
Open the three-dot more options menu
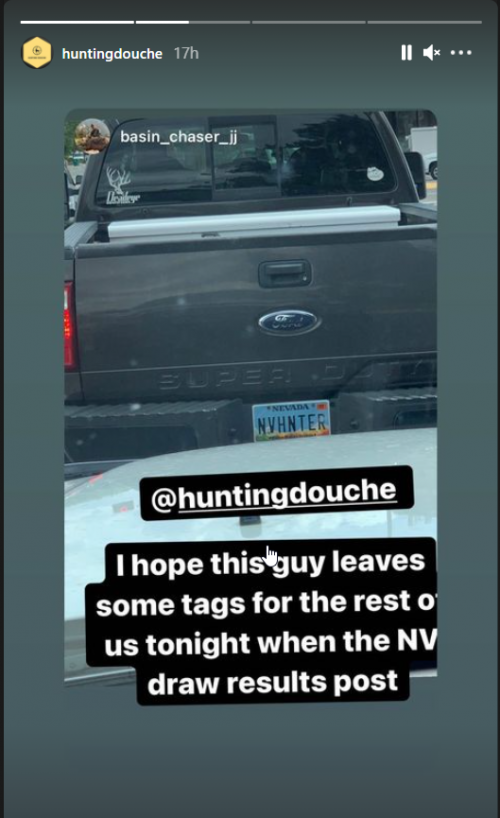461,53
